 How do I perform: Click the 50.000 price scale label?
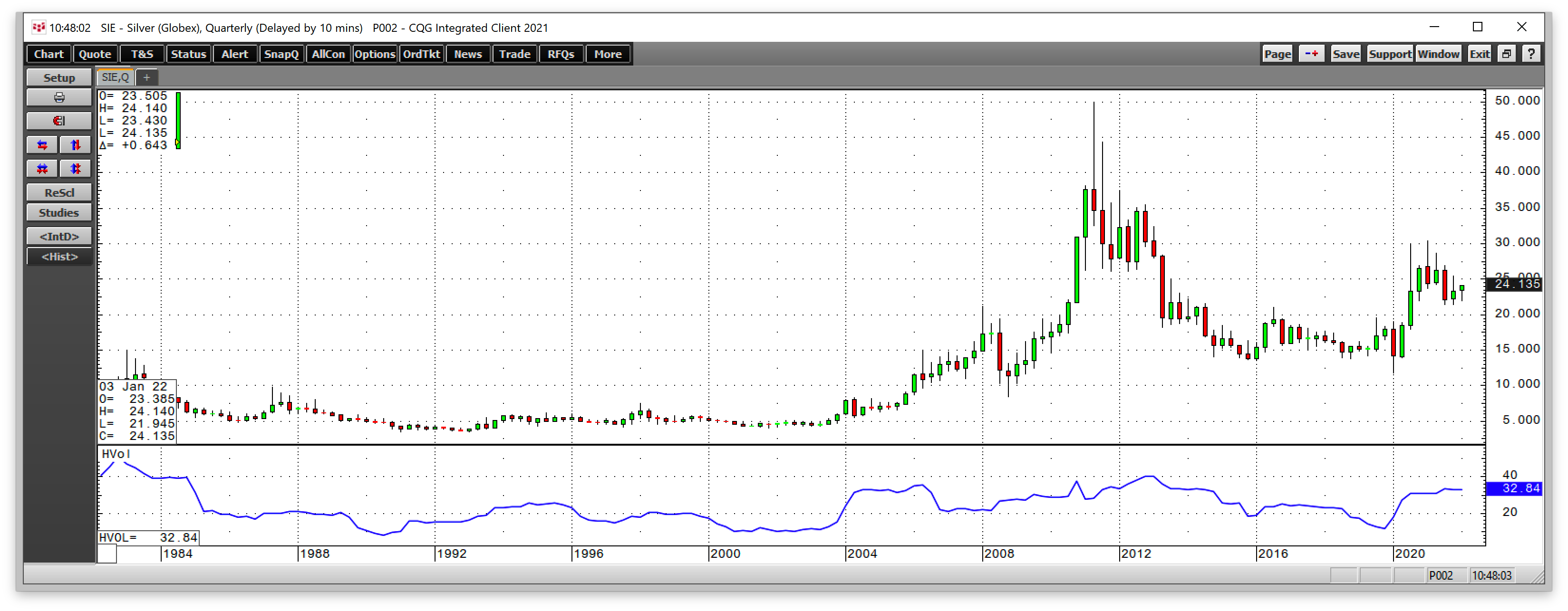point(1517,100)
